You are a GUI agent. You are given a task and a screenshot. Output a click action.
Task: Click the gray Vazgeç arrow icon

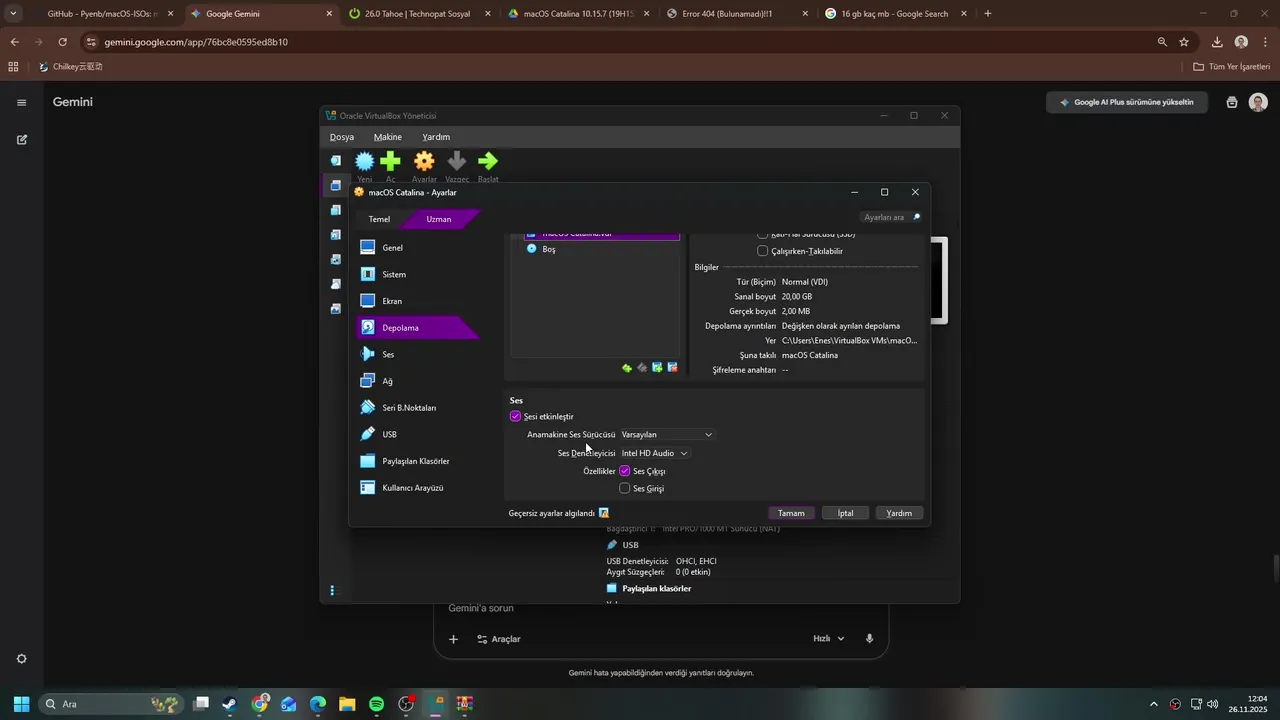pyautogui.click(x=457, y=161)
